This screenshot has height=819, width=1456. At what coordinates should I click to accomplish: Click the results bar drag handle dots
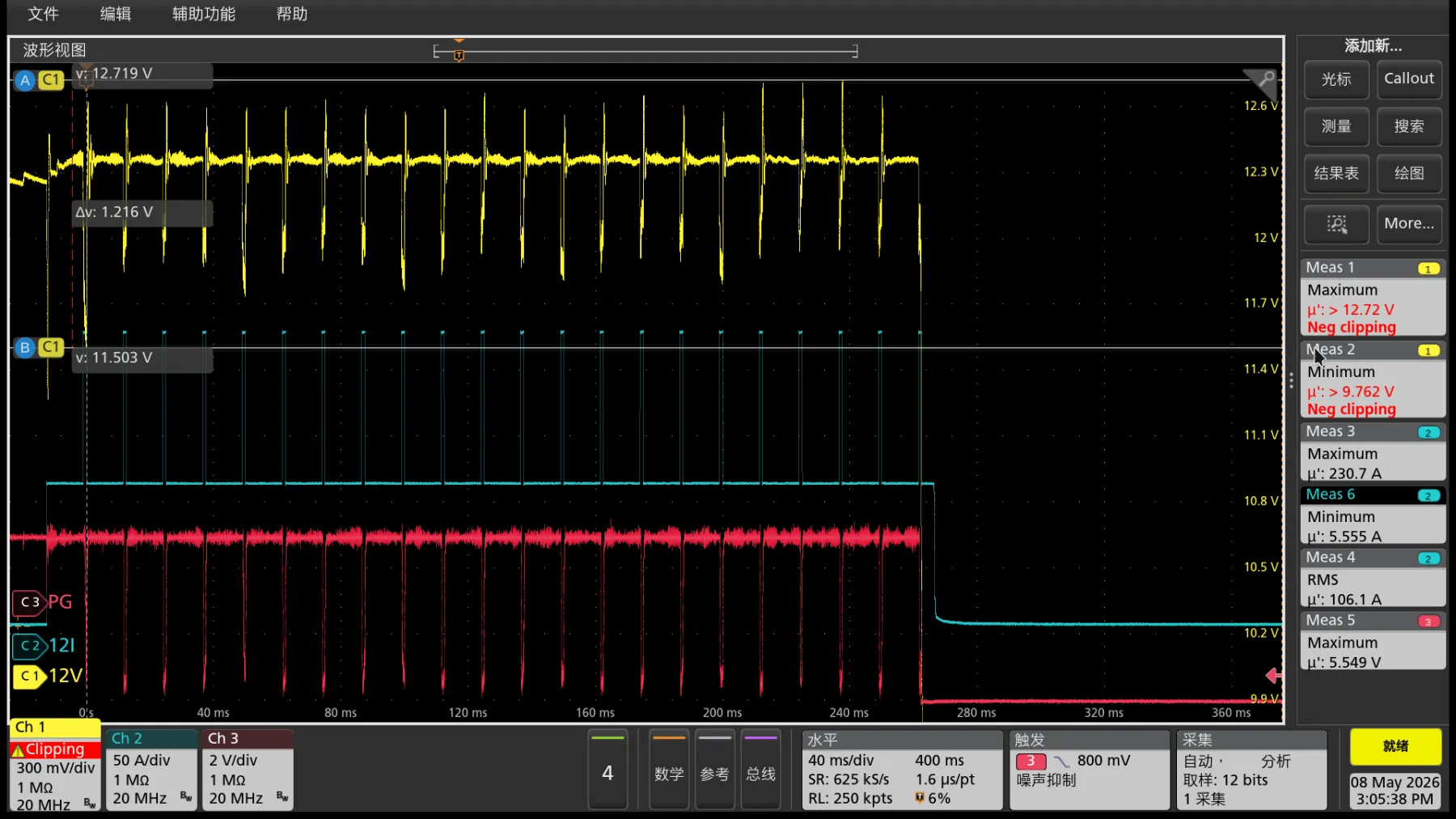tap(1291, 380)
